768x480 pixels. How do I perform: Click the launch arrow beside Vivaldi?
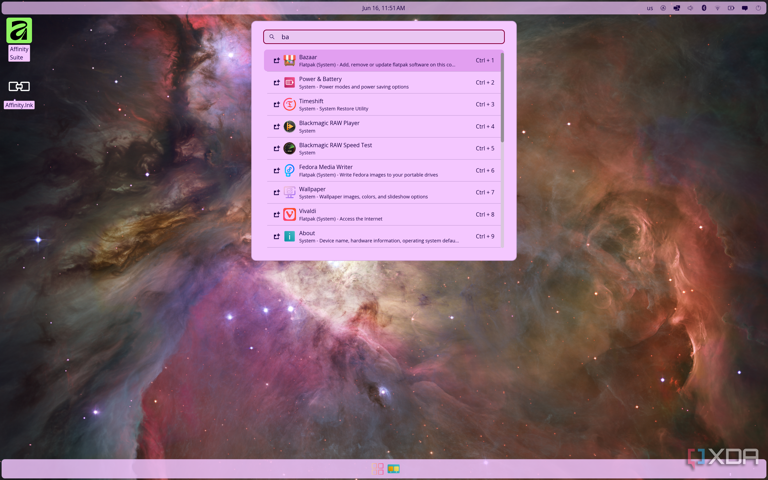coord(276,215)
